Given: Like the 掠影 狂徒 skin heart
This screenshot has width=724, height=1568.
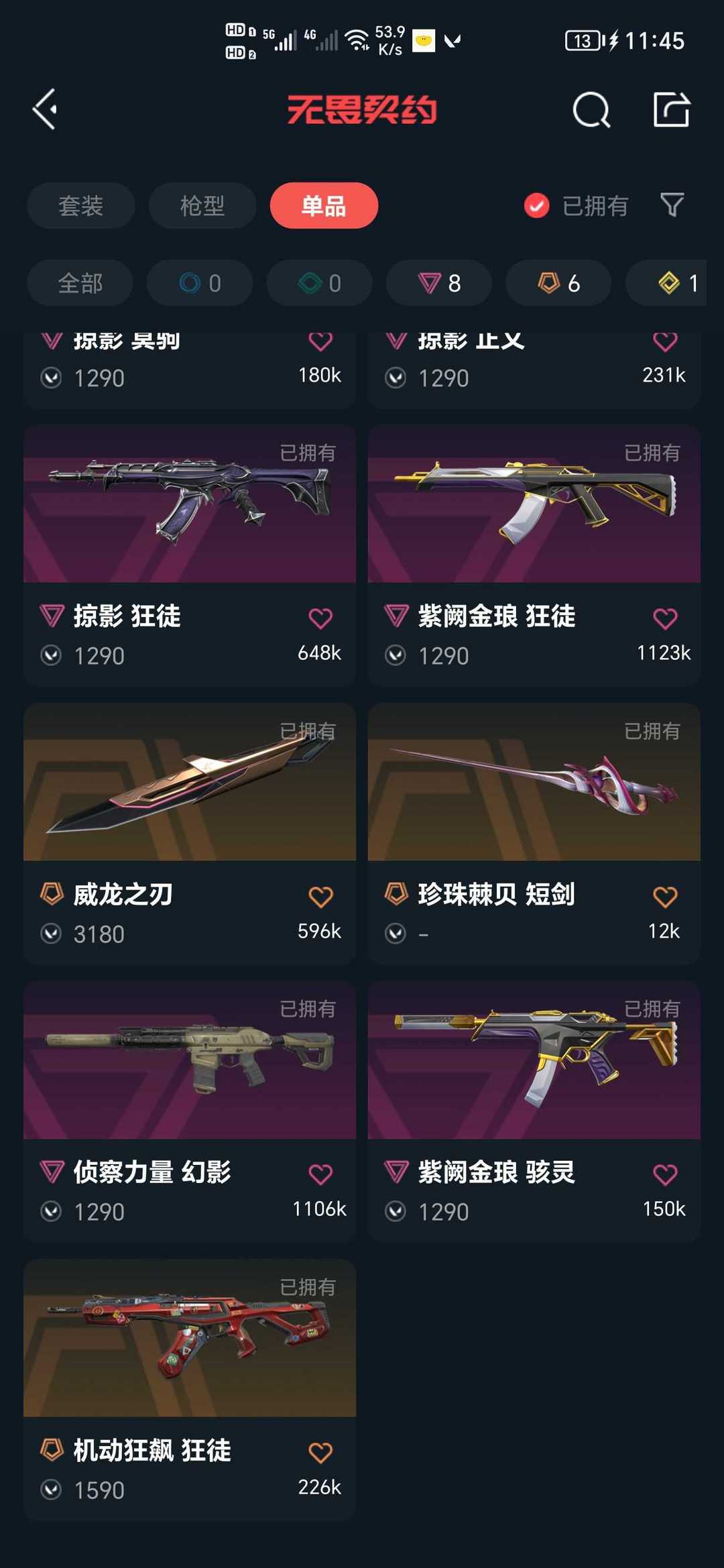Looking at the screenshot, I should (320, 618).
